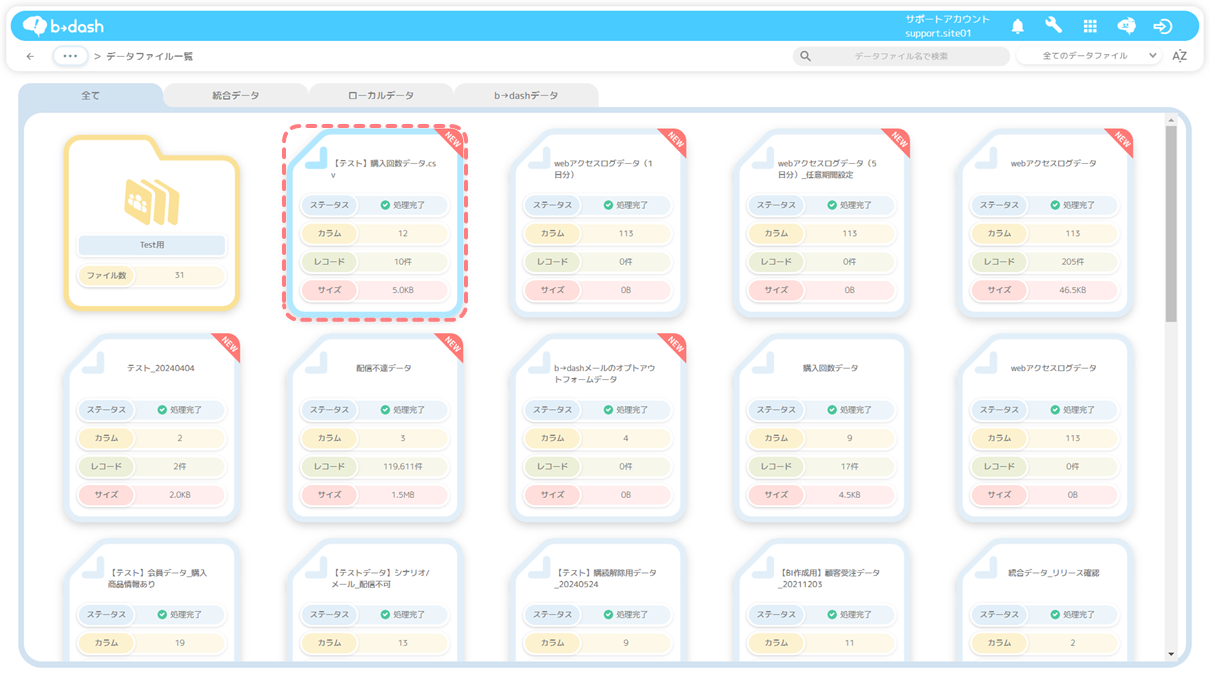Viewport: 1210px width, 680px height.
Task: Select the 【テスト】購読解除用データ_20240524 card
Action: click(x=598, y=600)
